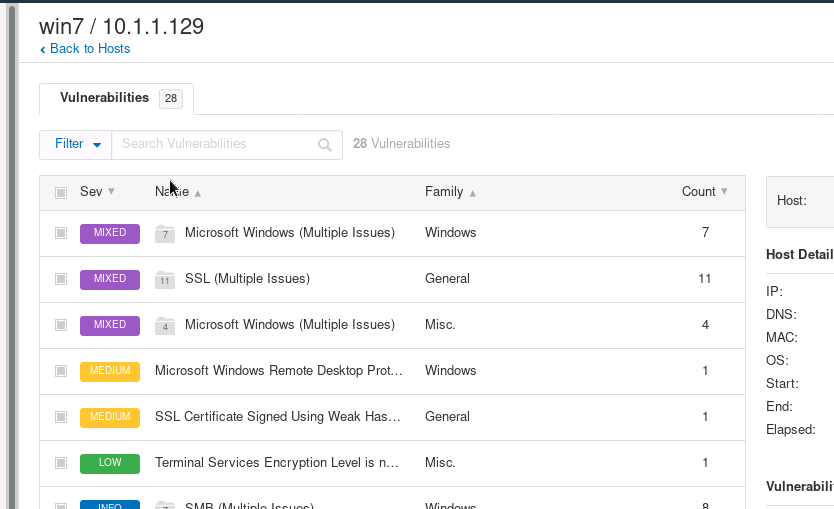
Task: Open SSL Certificate Signed Using Weak Has… entry
Action: [278, 416]
